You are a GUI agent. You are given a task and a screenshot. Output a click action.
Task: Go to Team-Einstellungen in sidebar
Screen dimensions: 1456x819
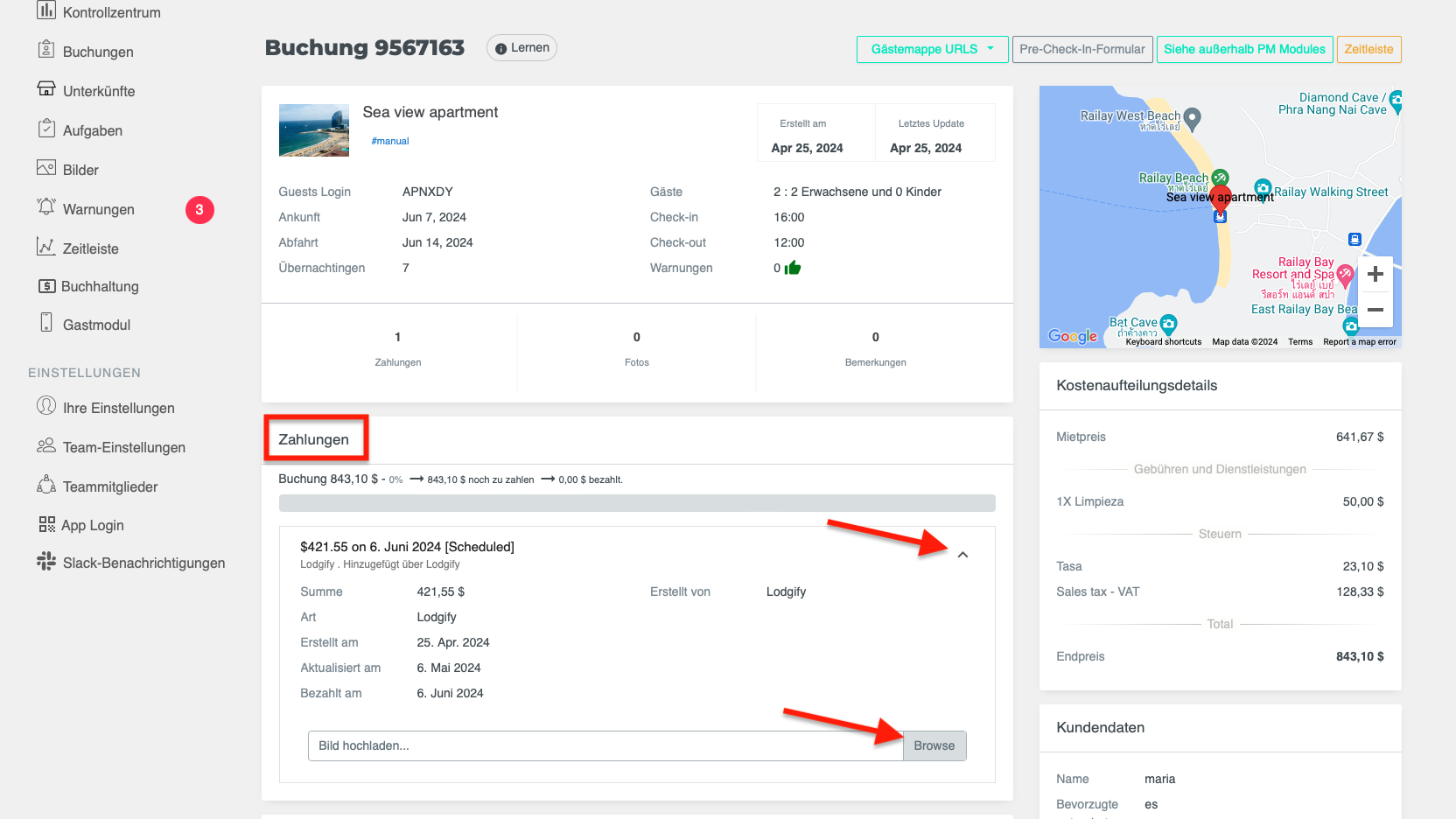coord(123,447)
